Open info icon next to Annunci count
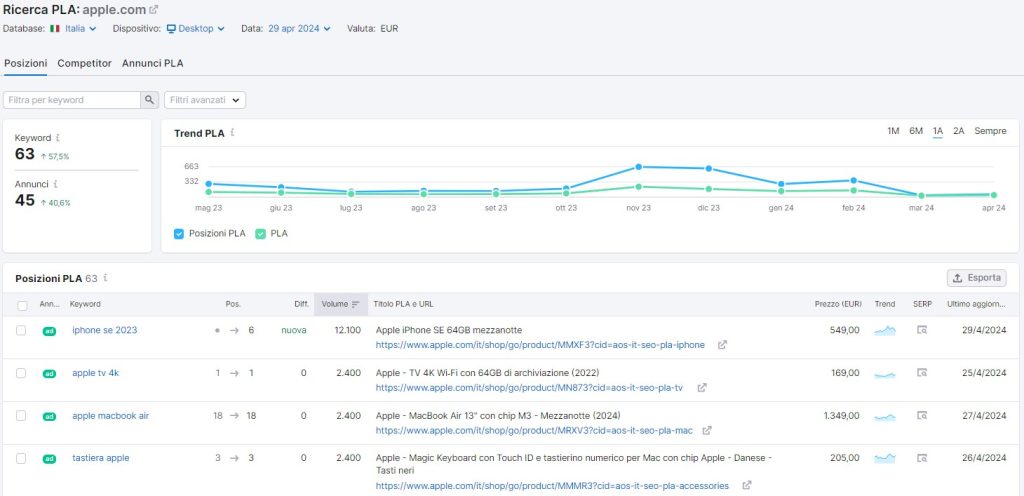The width and height of the screenshot is (1024, 496). tap(56, 184)
